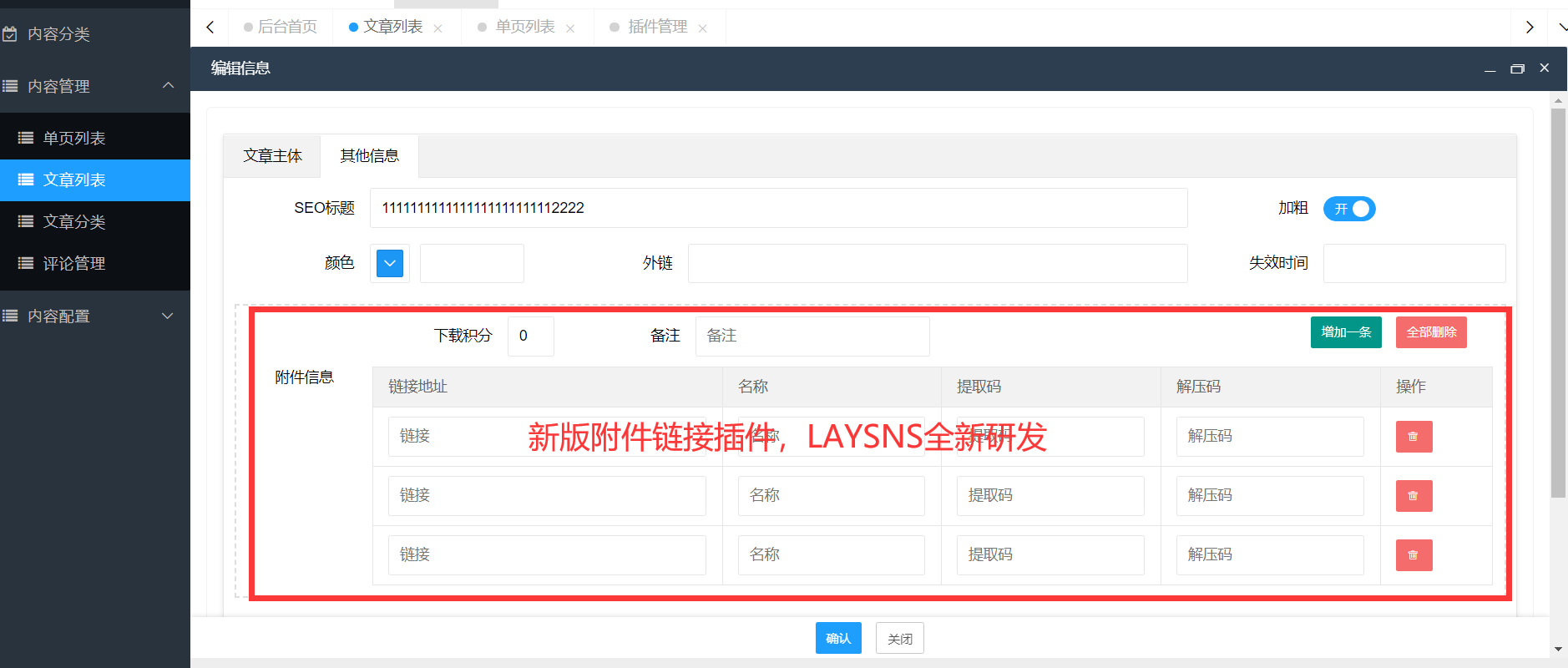1568x668 pixels.
Task: Minimize the 编辑信息 dialog
Action: (1490, 69)
